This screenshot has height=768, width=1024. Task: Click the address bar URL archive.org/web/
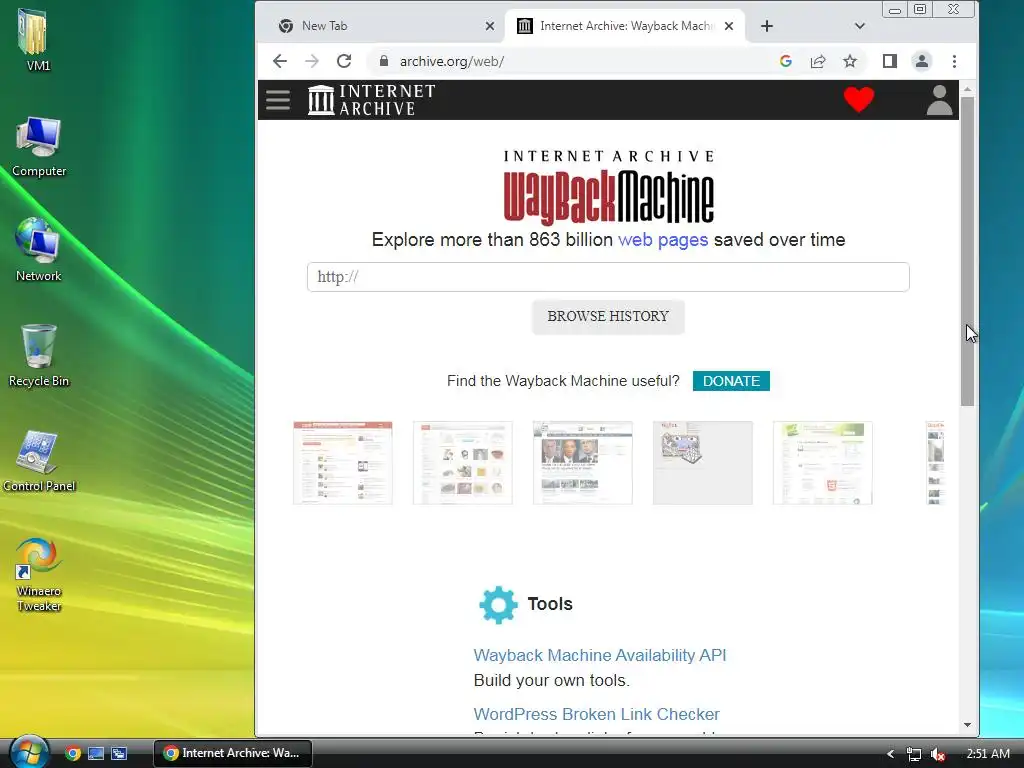(452, 61)
